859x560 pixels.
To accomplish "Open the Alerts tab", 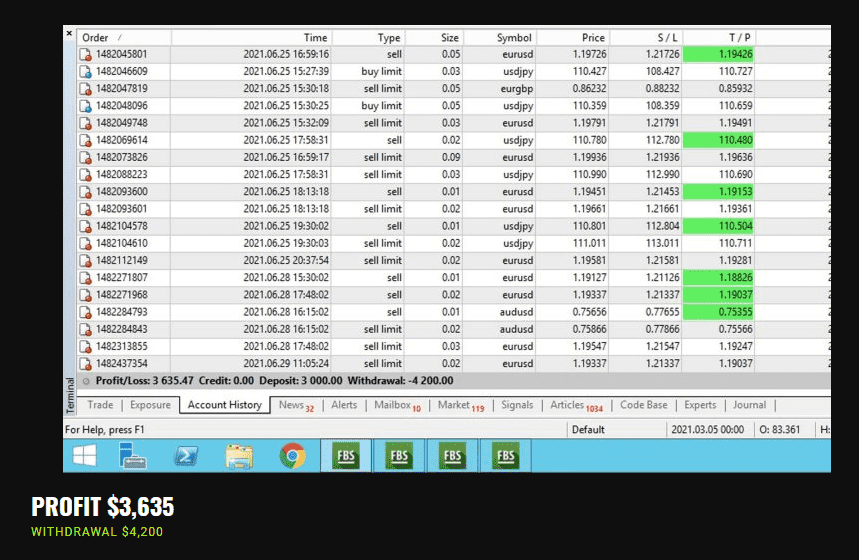I will point(344,405).
